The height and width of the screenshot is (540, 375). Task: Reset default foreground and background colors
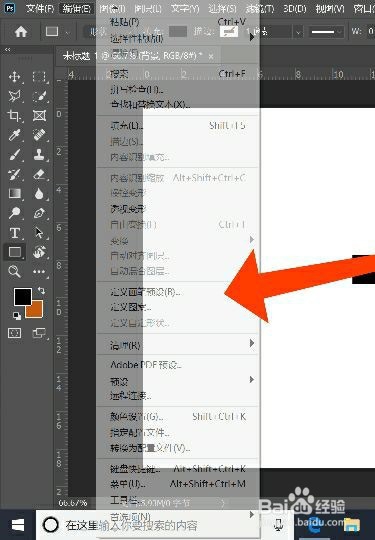tap(17, 315)
